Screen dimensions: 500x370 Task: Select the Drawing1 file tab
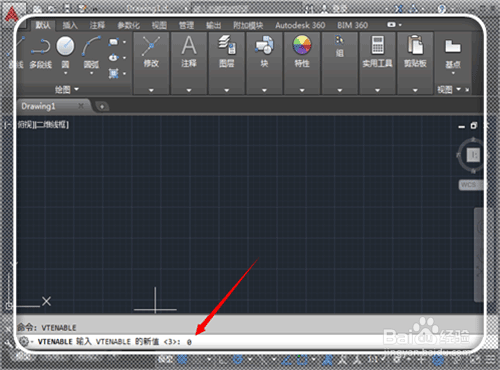pyautogui.click(x=53, y=106)
